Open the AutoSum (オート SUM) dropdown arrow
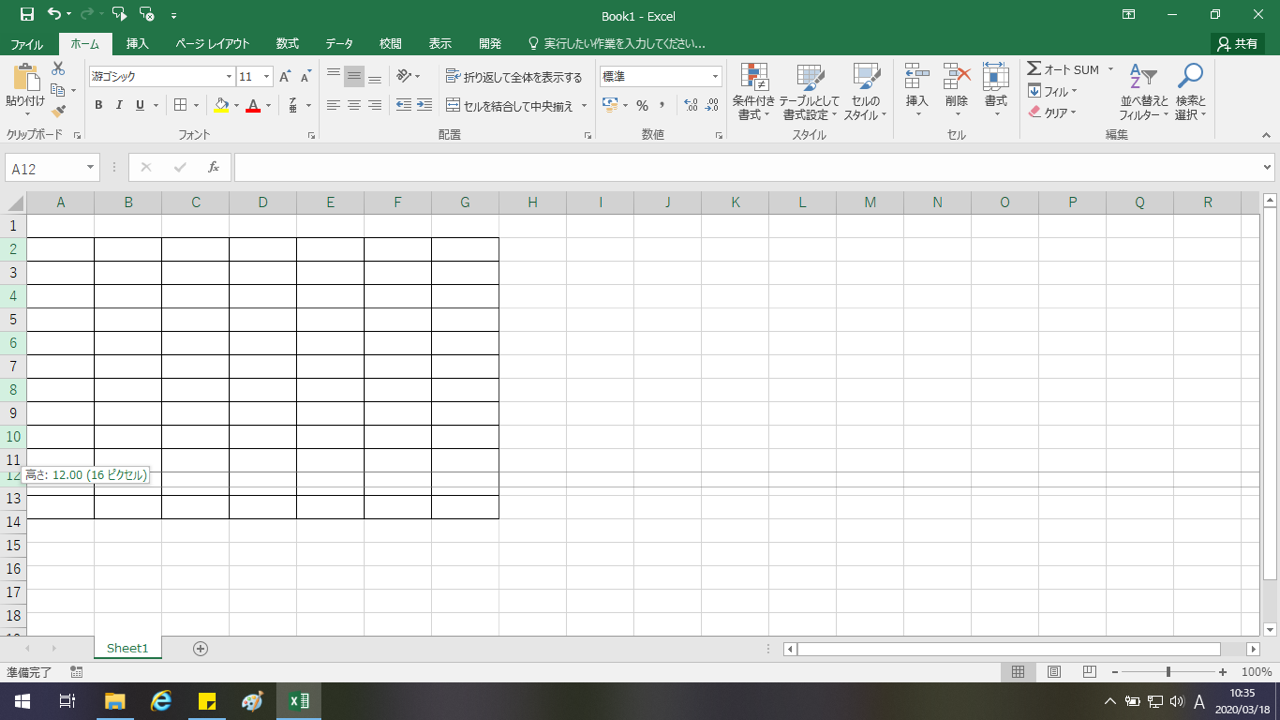This screenshot has width=1280, height=720. pyautogui.click(x=1110, y=70)
